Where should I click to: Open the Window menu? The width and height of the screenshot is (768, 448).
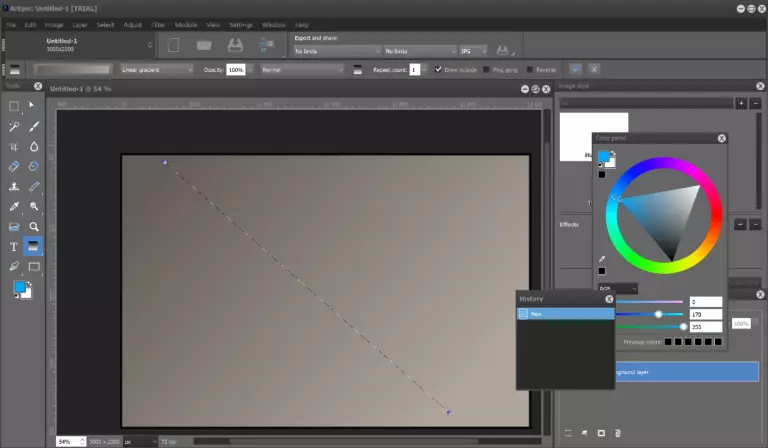273,25
